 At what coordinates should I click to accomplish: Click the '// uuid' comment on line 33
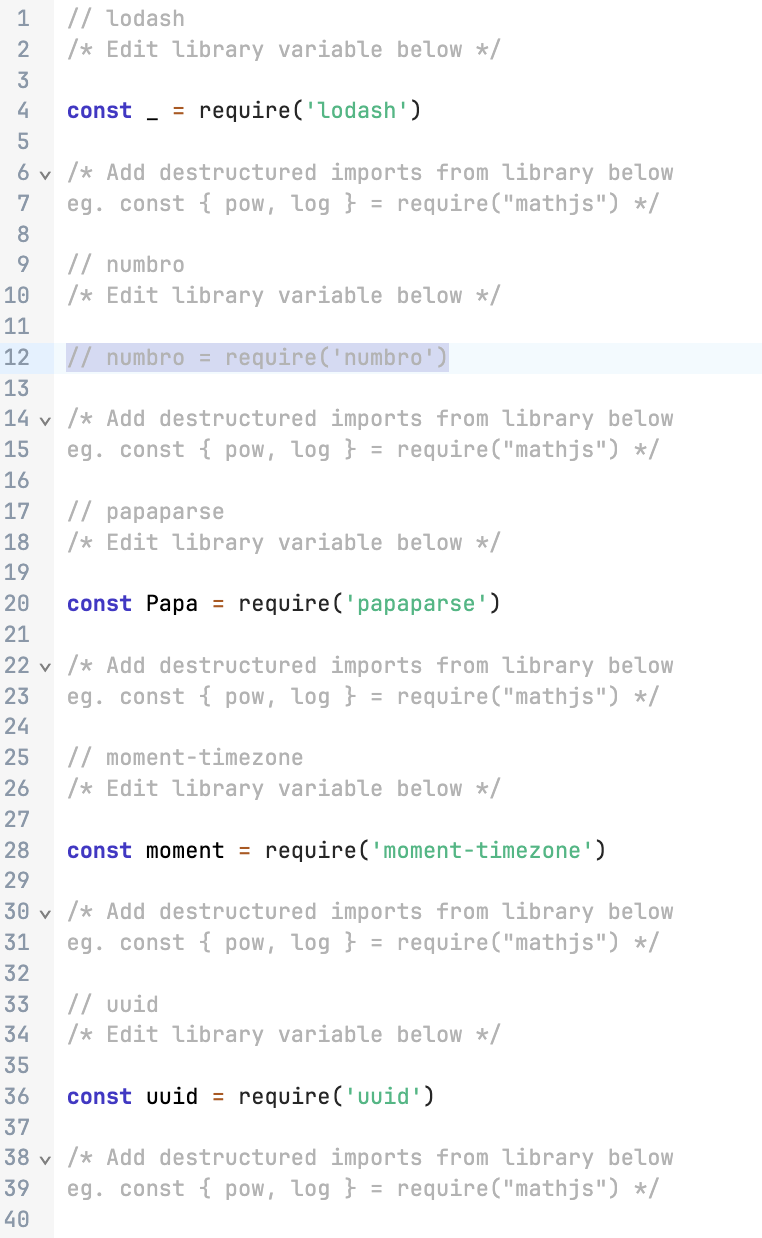[x=113, y=1004]
